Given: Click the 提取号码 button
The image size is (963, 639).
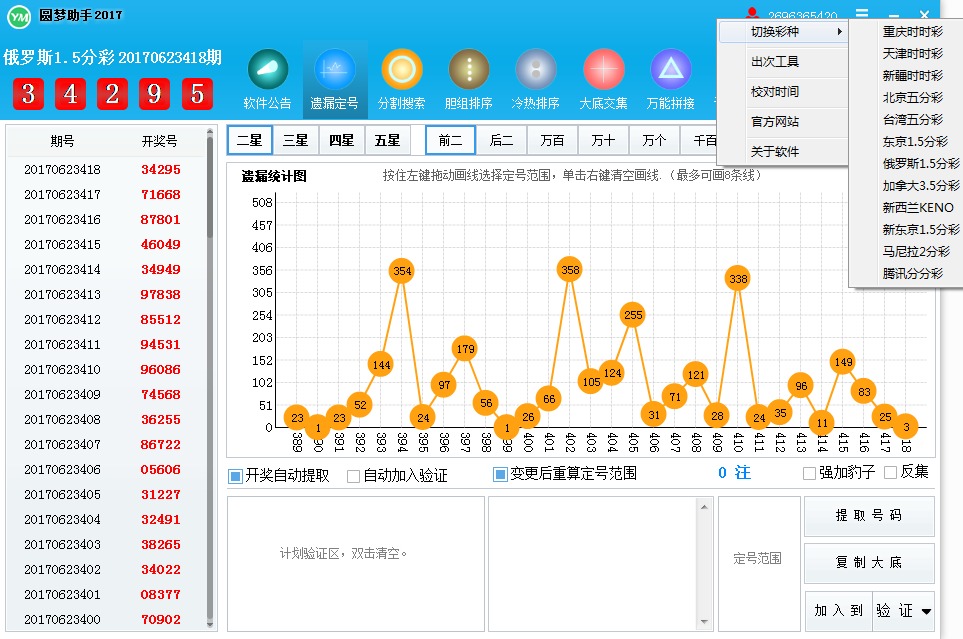Looking at the screenshot, I should tap(868, 517).
